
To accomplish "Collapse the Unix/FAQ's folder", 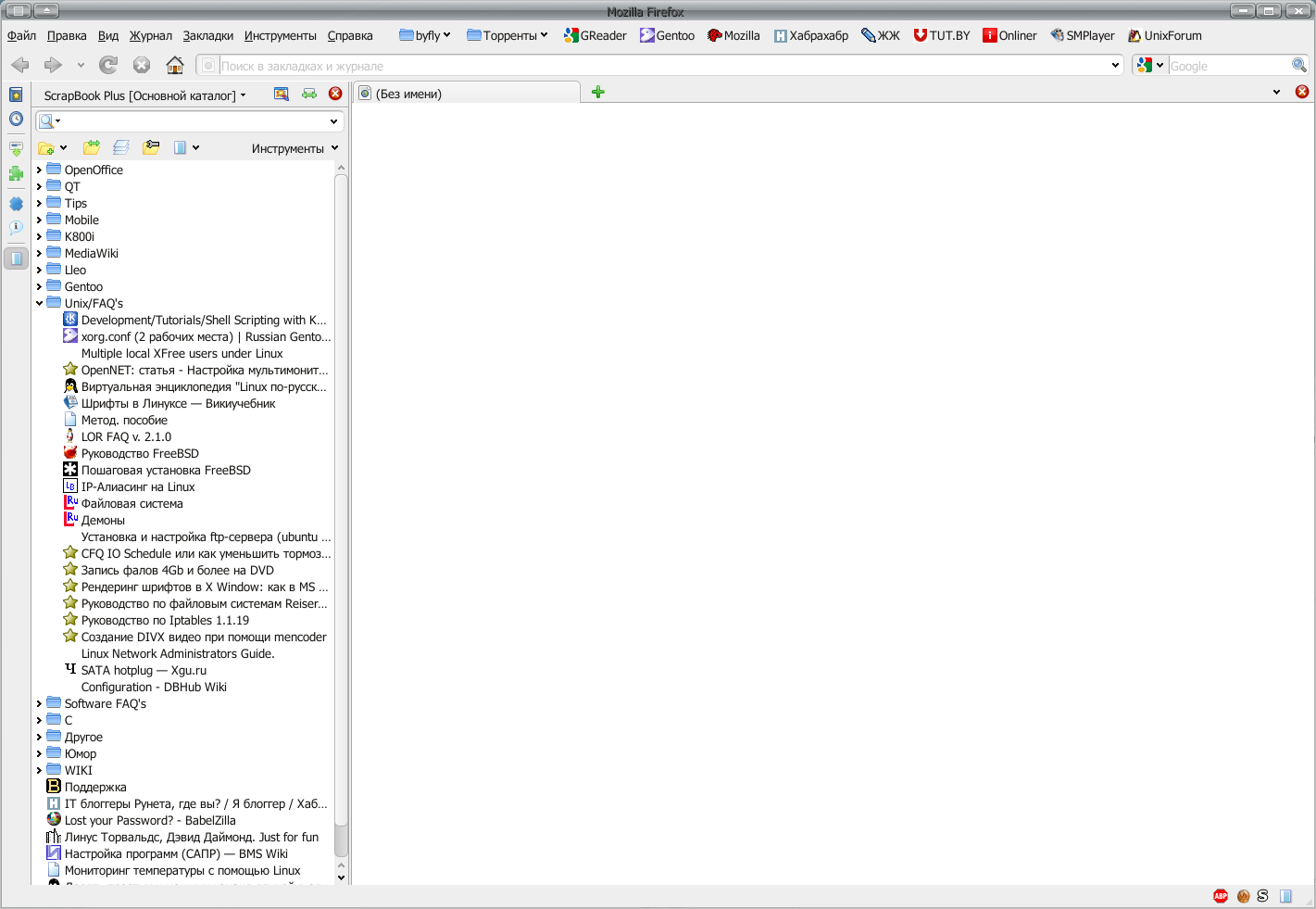I will [x=39, y=303].
